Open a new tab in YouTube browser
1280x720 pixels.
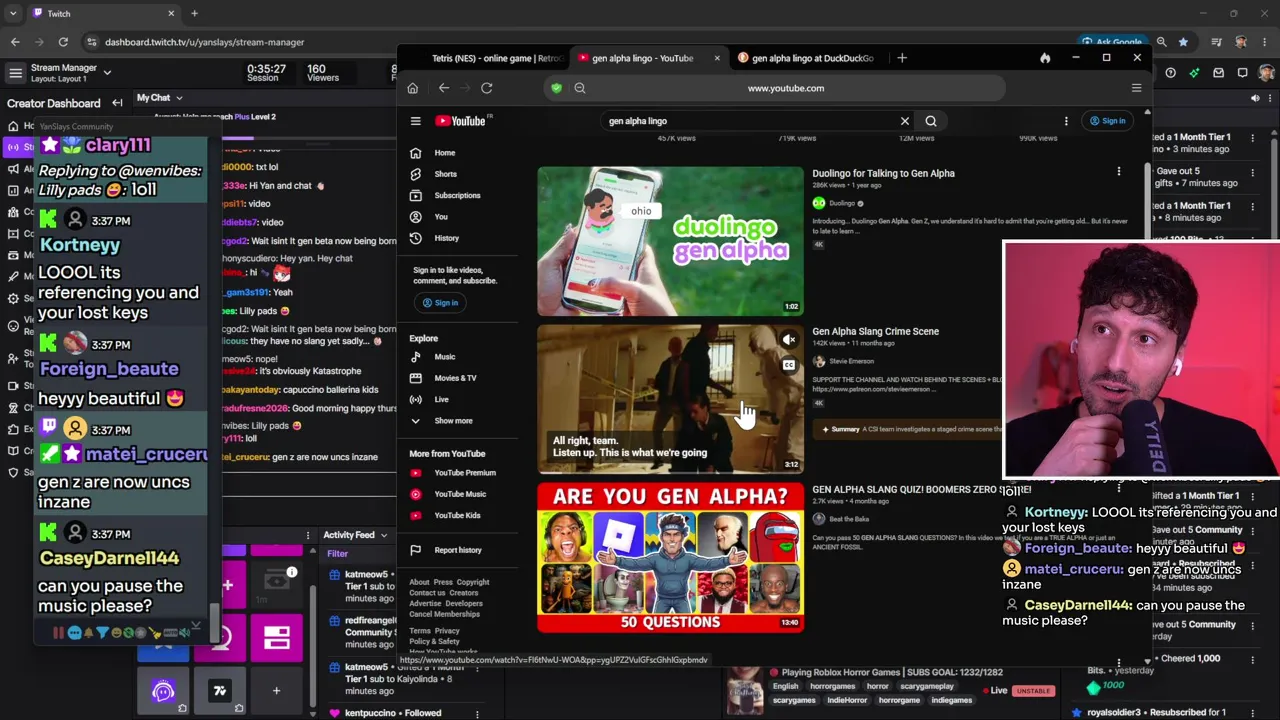coord(902,58)
